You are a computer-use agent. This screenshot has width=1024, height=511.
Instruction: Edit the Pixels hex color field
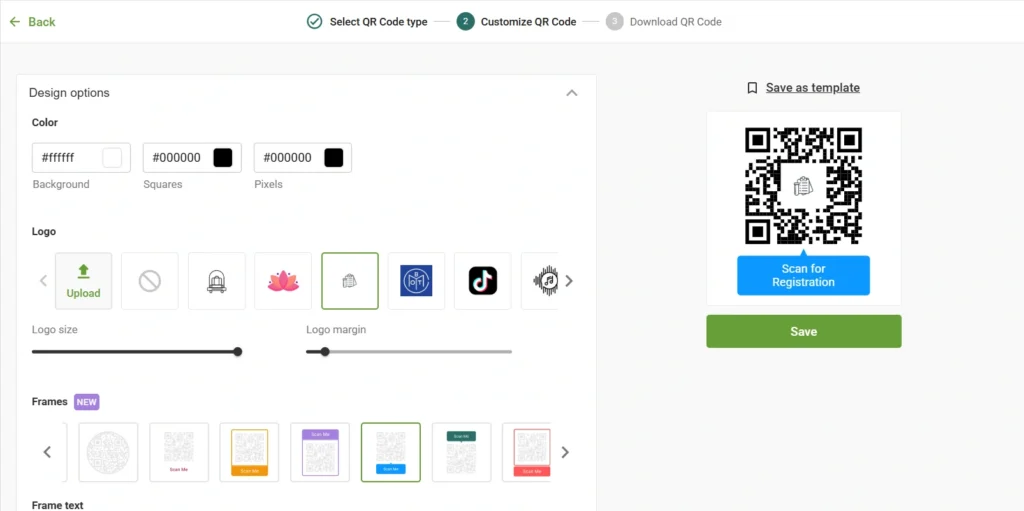[302, 157]
